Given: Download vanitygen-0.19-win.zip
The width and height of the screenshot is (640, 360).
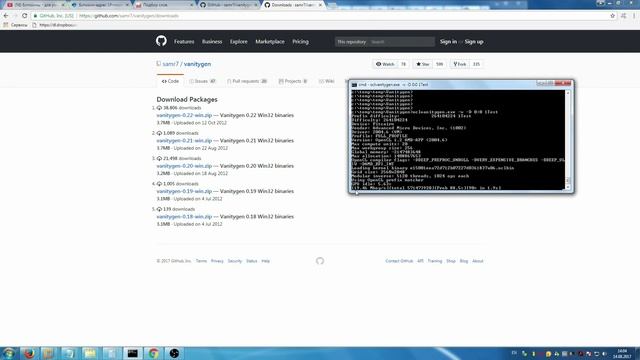Looking at the screenshot, I should click(x=184, y=191).
